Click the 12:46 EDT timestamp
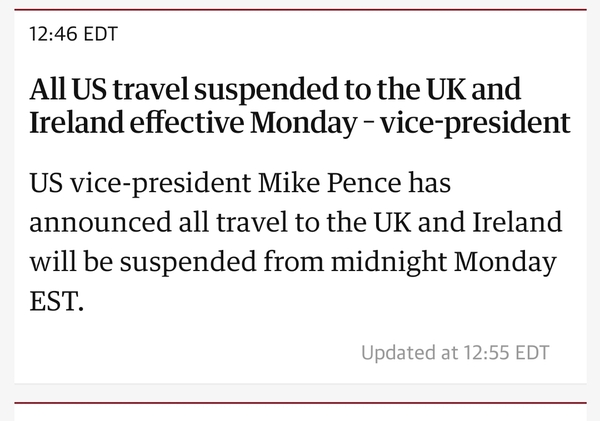 (x=74, y=35)
